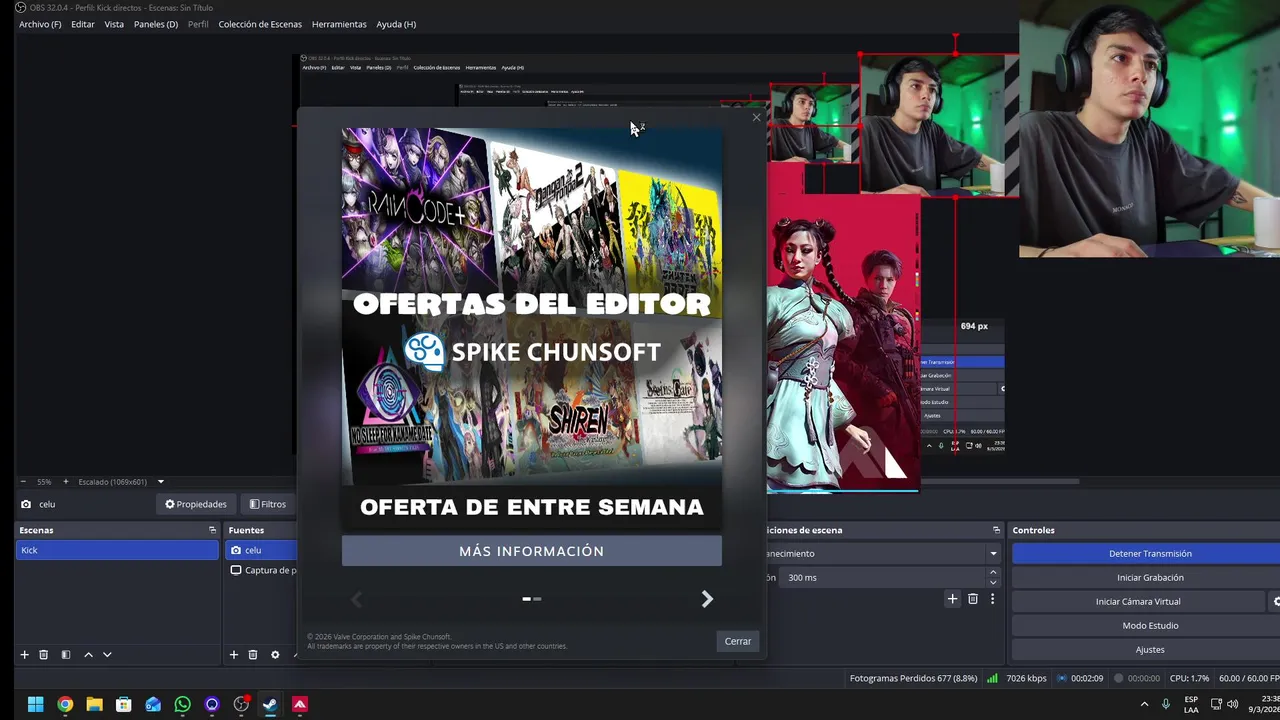
Task: Open transition options three-dot menu
Action: (992, 599)
